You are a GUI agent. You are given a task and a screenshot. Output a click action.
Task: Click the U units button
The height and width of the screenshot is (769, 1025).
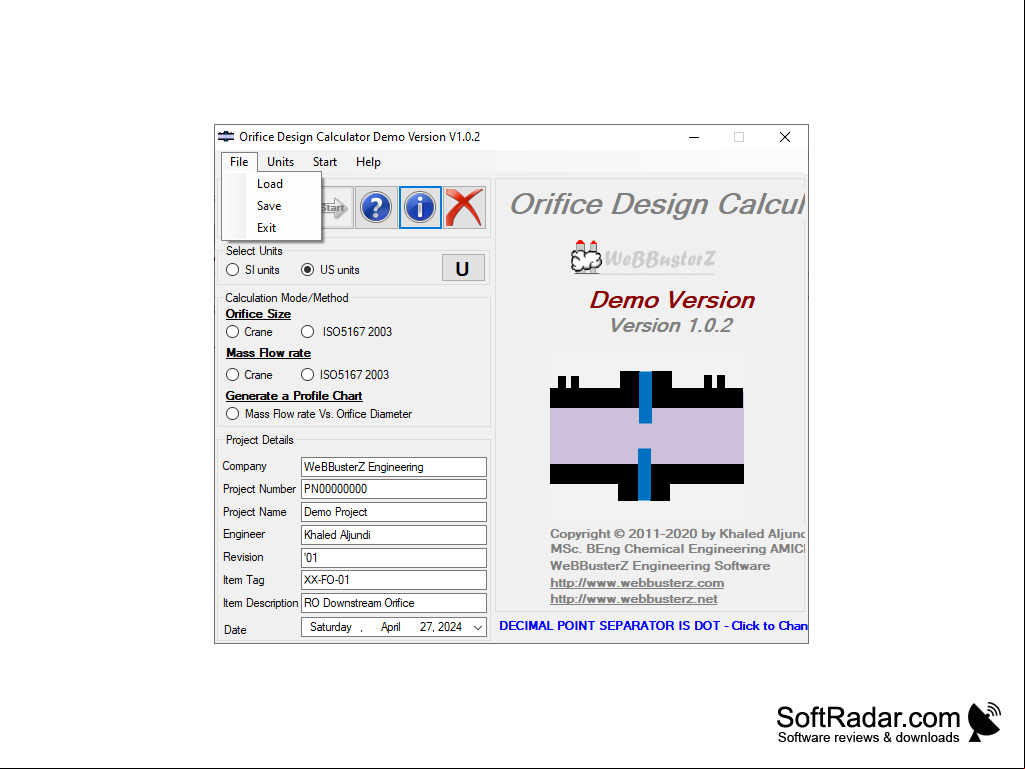point(463,267)
